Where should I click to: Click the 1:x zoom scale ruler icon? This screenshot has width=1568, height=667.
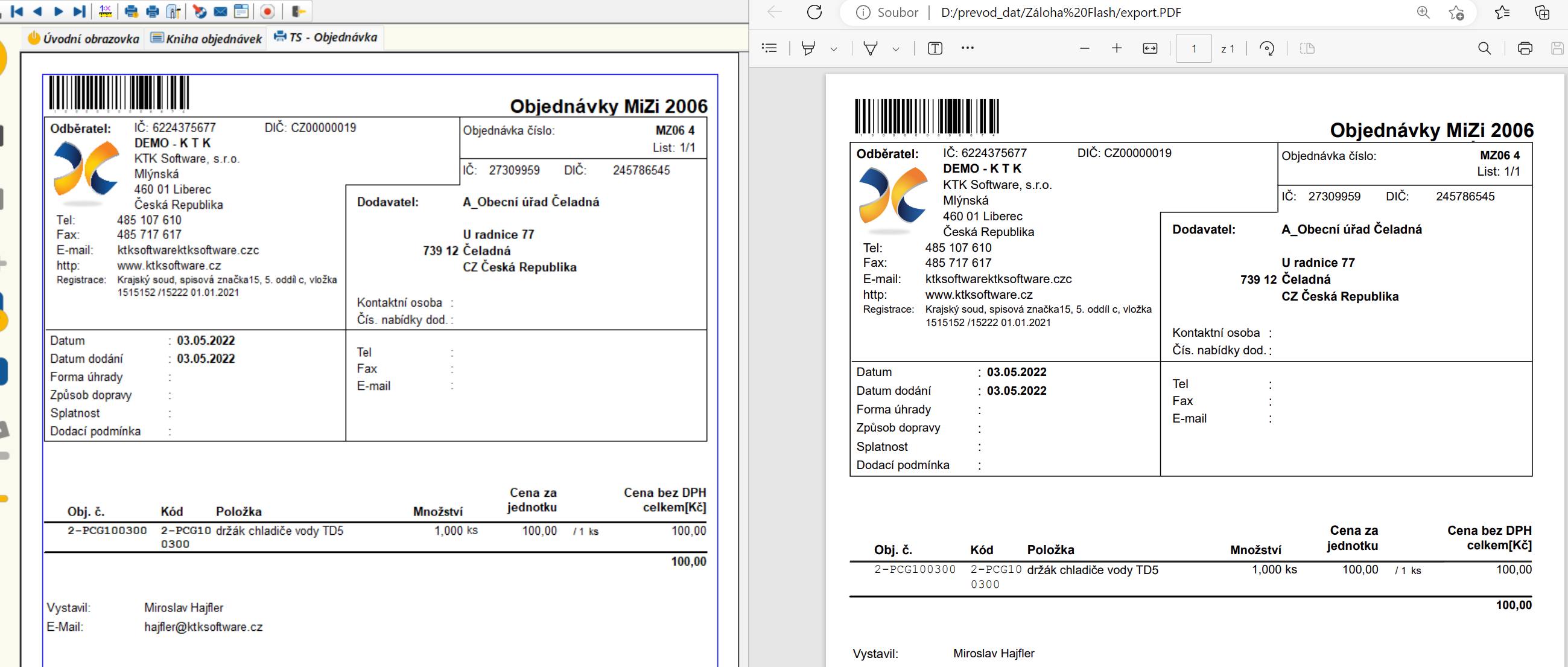[106, 11]
